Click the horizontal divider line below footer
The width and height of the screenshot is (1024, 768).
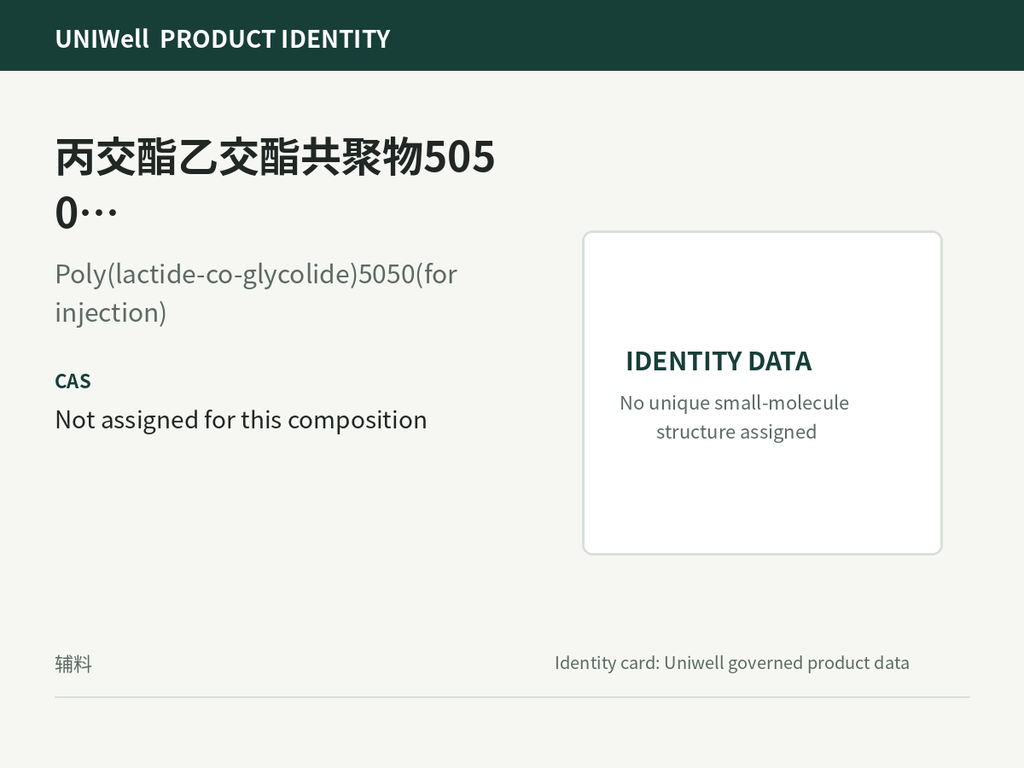[512, 697]
